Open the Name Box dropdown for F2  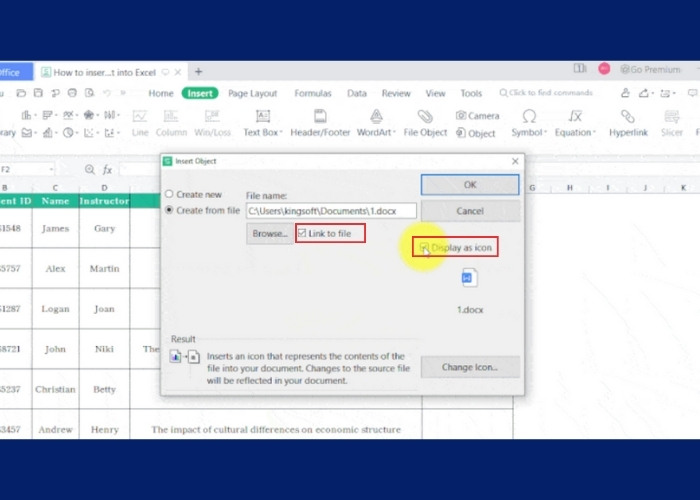[51, 170]
